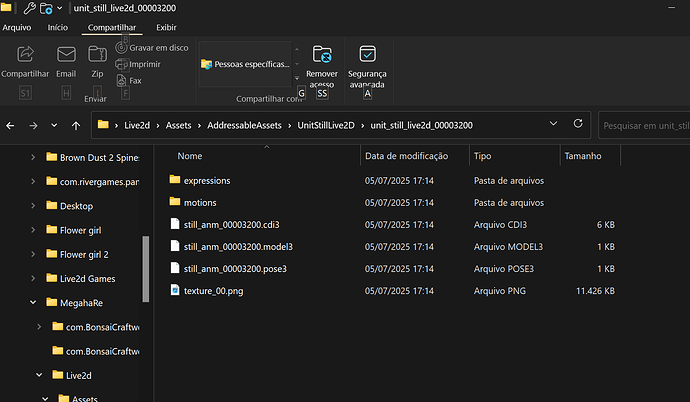
Task: Click Gravar em disco option
Action: pos(152,48)
